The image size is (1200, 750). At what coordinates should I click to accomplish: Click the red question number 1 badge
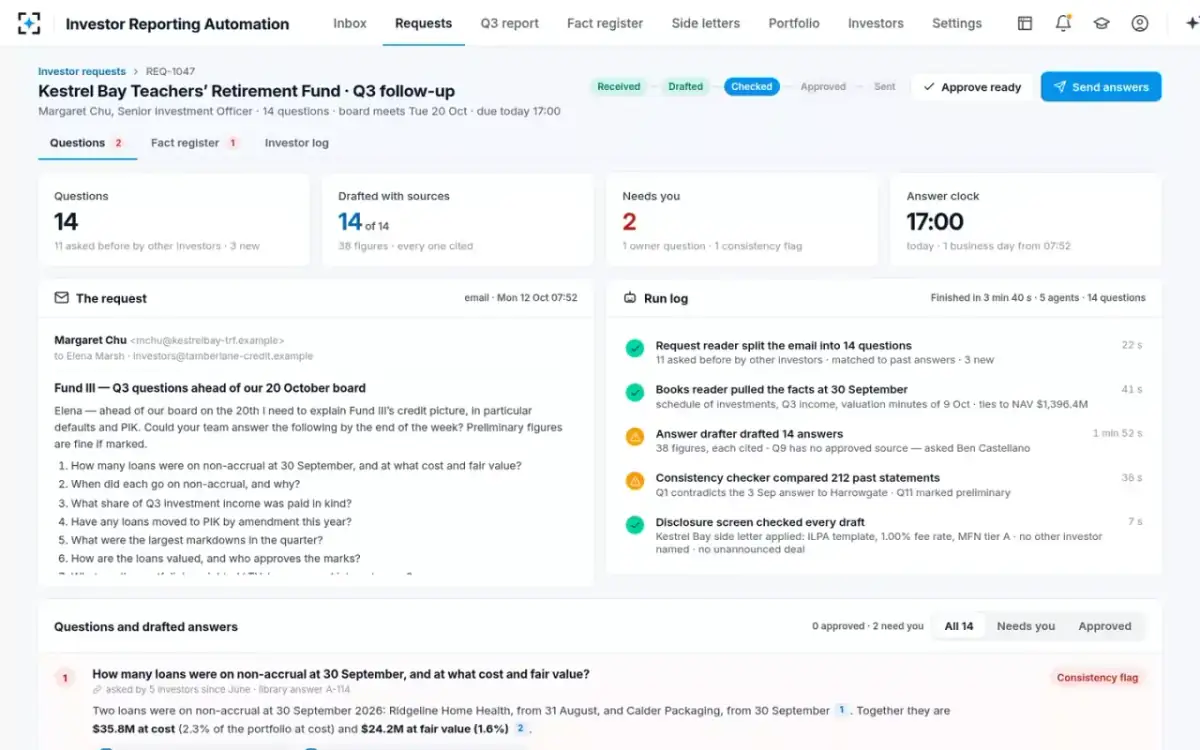click(x=65, y=678)
